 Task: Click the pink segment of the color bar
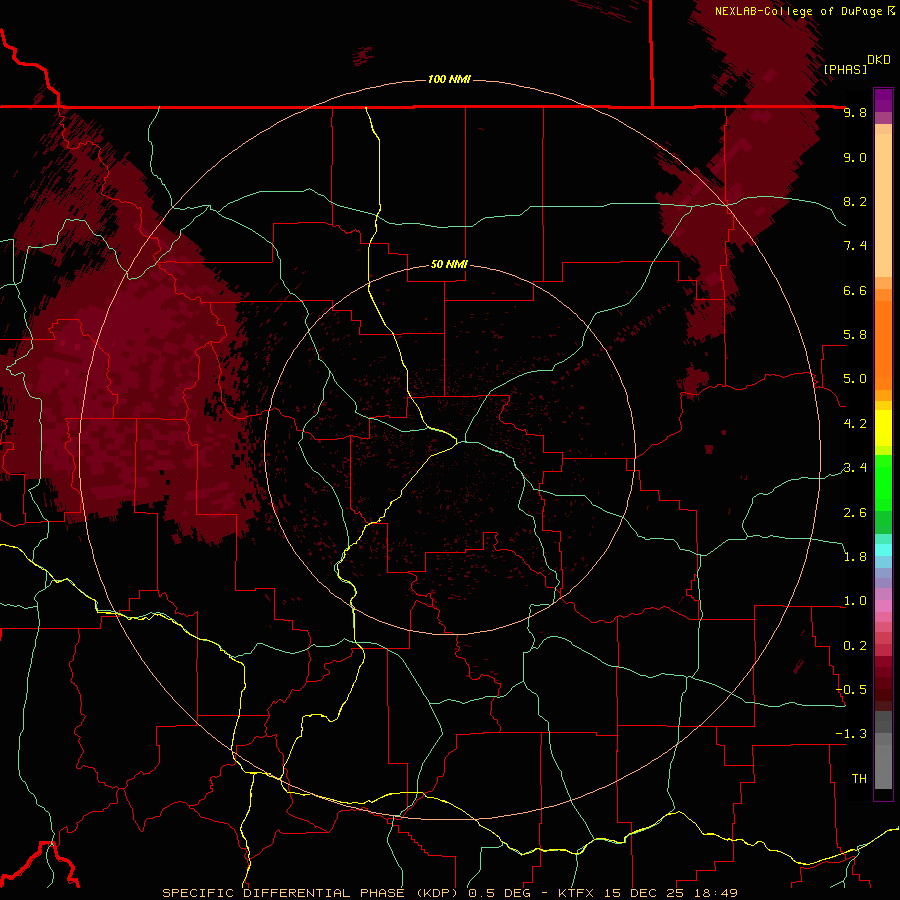coord(883,606)
